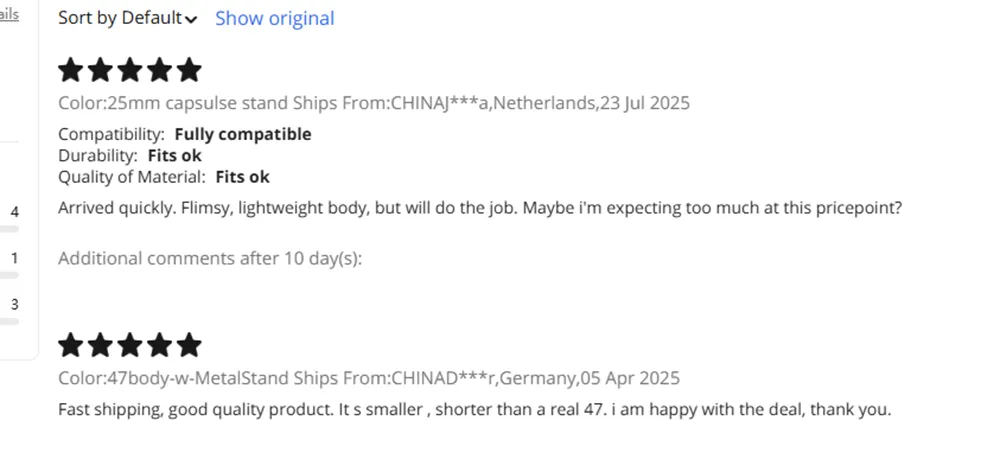Click the rating bar with count 3

[10, 320]
